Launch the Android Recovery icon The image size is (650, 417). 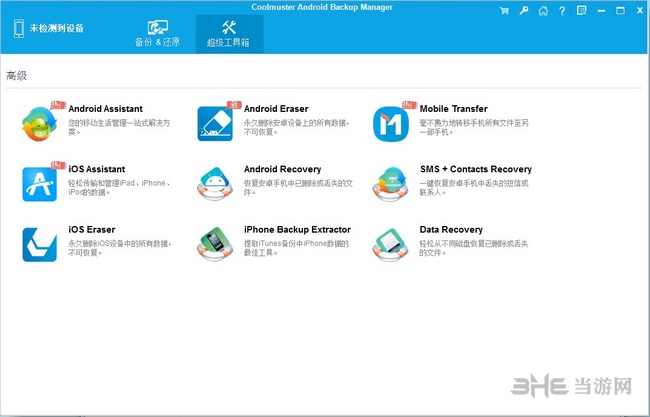215,184
